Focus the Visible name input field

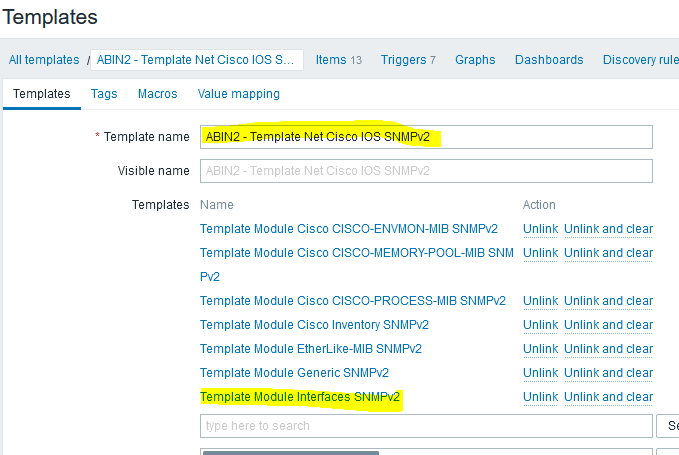click(426, 171)
